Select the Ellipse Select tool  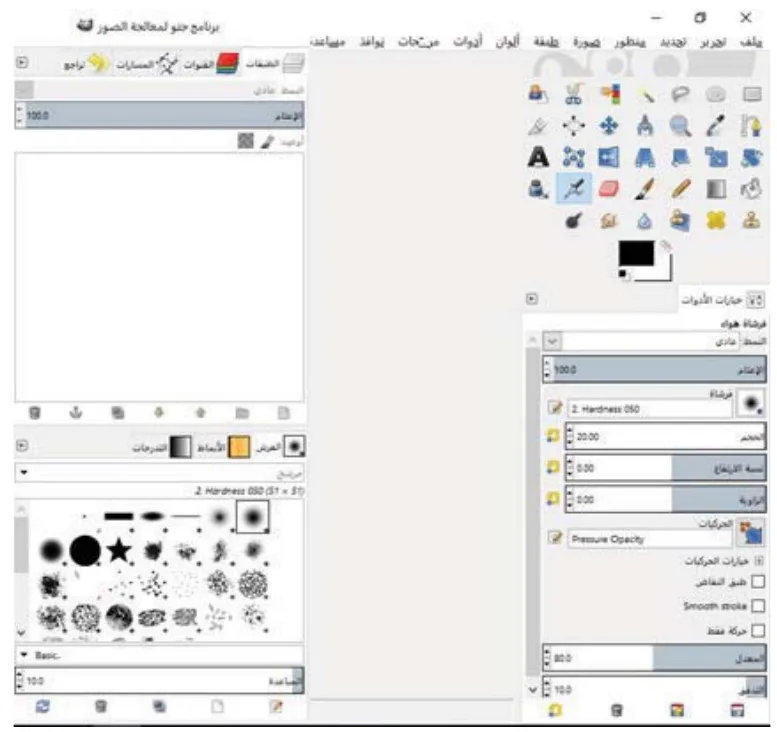coord(716,95)
